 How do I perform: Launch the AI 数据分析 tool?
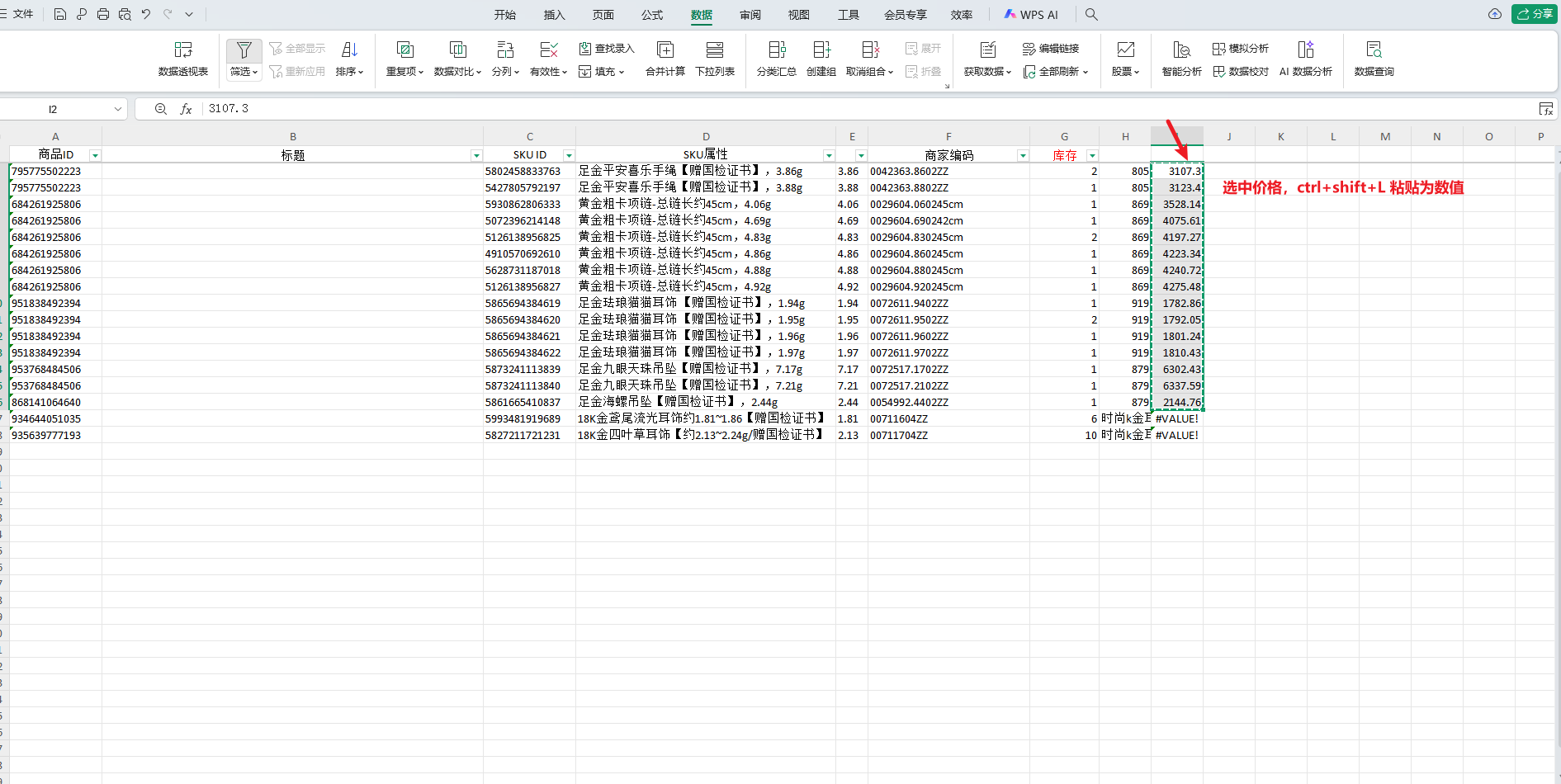pos(1305,59)
